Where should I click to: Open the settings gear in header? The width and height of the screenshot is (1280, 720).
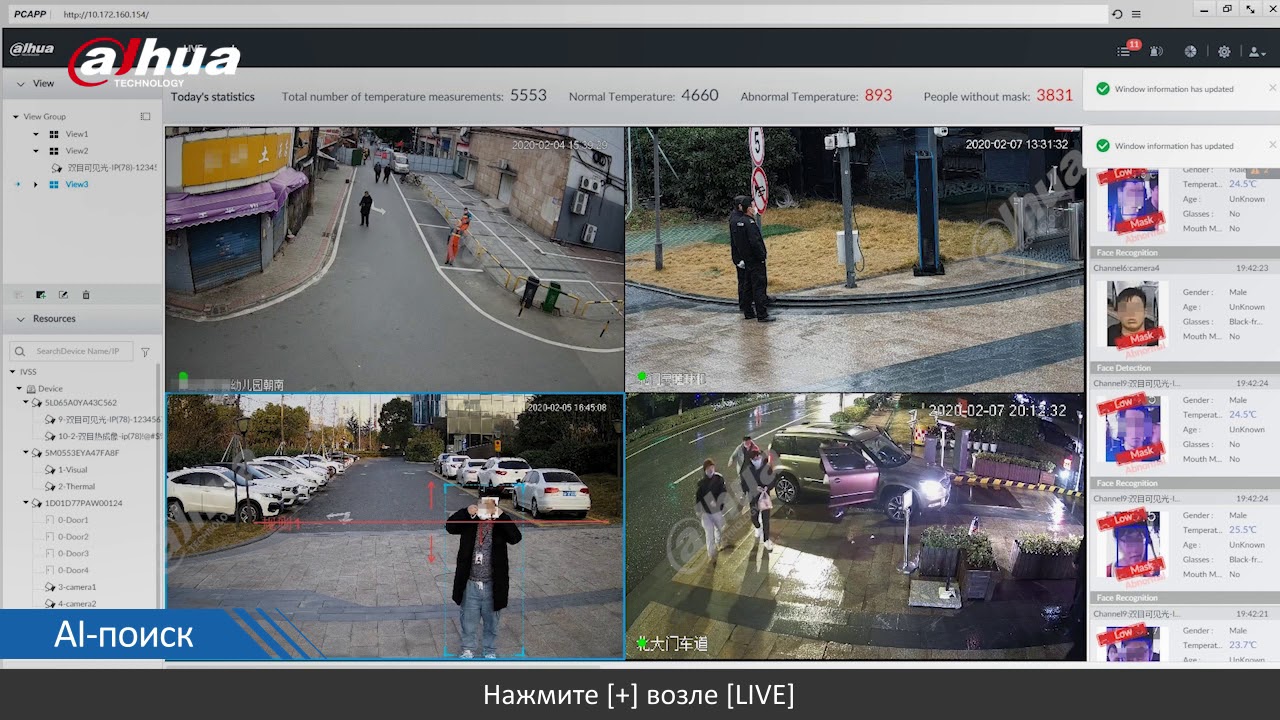click(1224, 51)
